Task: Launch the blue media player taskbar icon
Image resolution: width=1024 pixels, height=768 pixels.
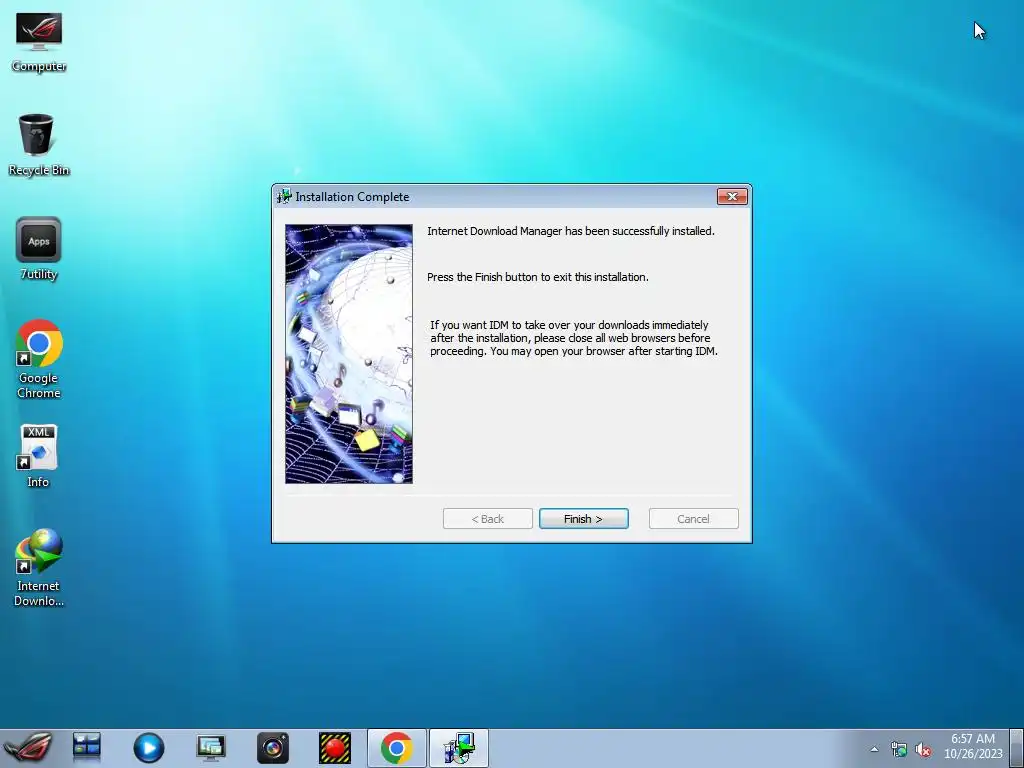Action: 148,748
